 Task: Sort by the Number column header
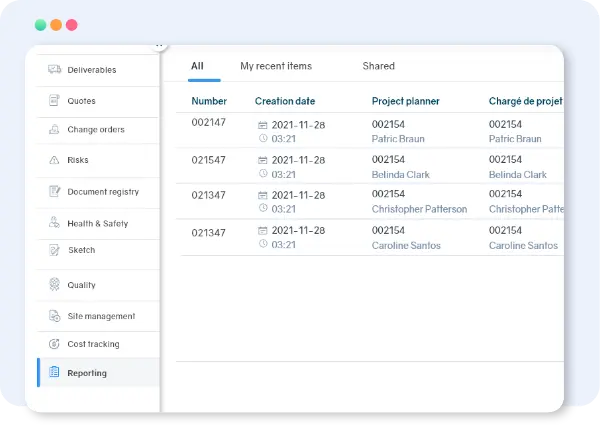(x=209, y=101)
